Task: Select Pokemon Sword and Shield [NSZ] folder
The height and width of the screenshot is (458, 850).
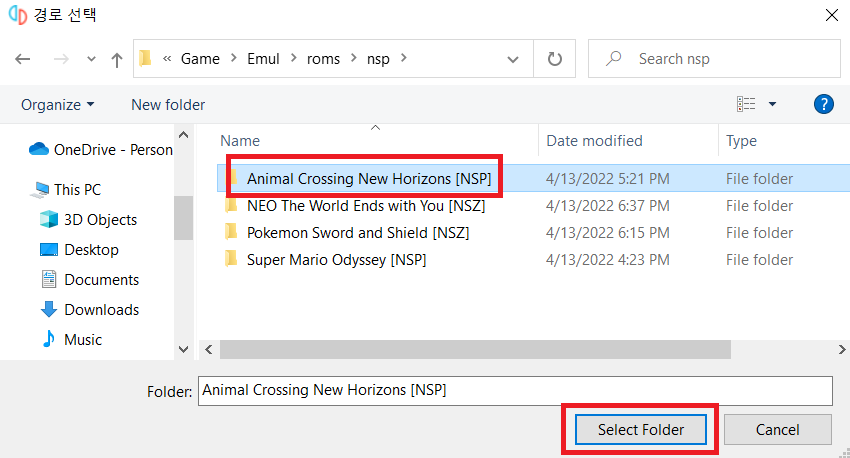Action: point(358,233)
